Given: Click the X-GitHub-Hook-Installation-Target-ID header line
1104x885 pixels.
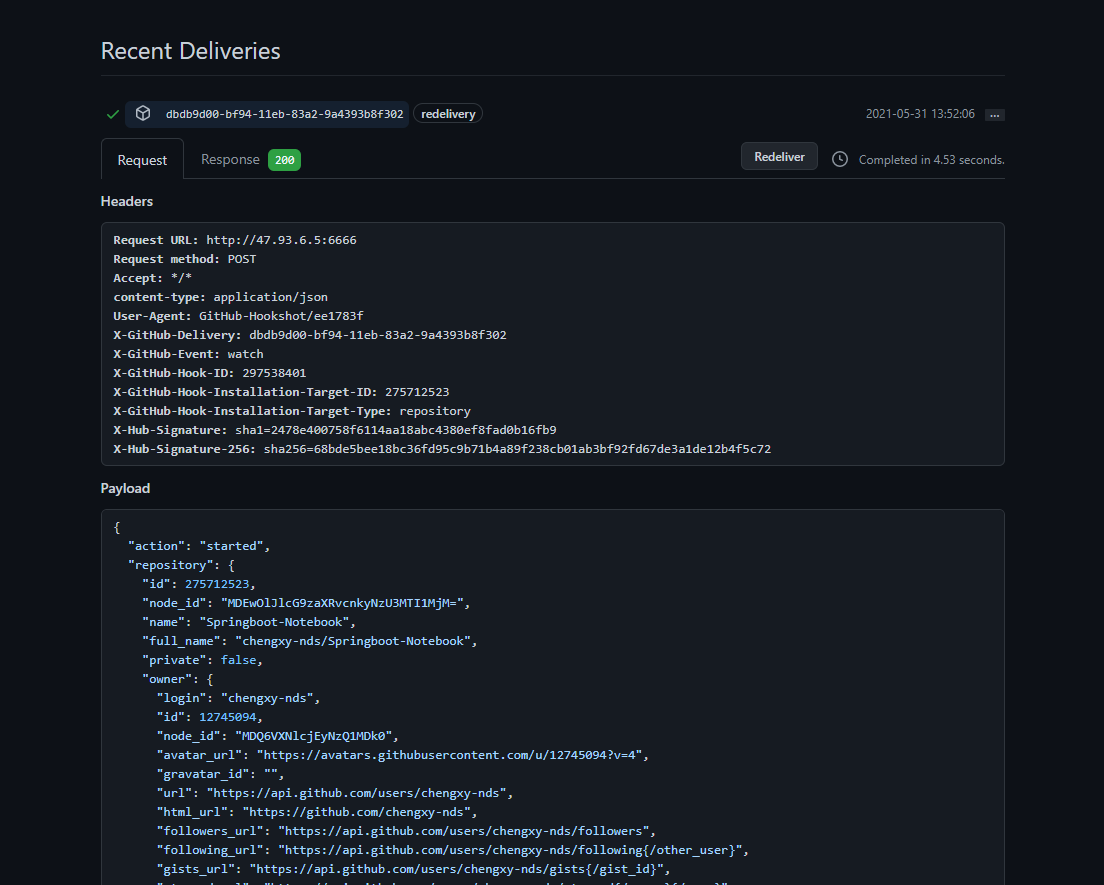Looking at the screenshot, I should point(282,392).
